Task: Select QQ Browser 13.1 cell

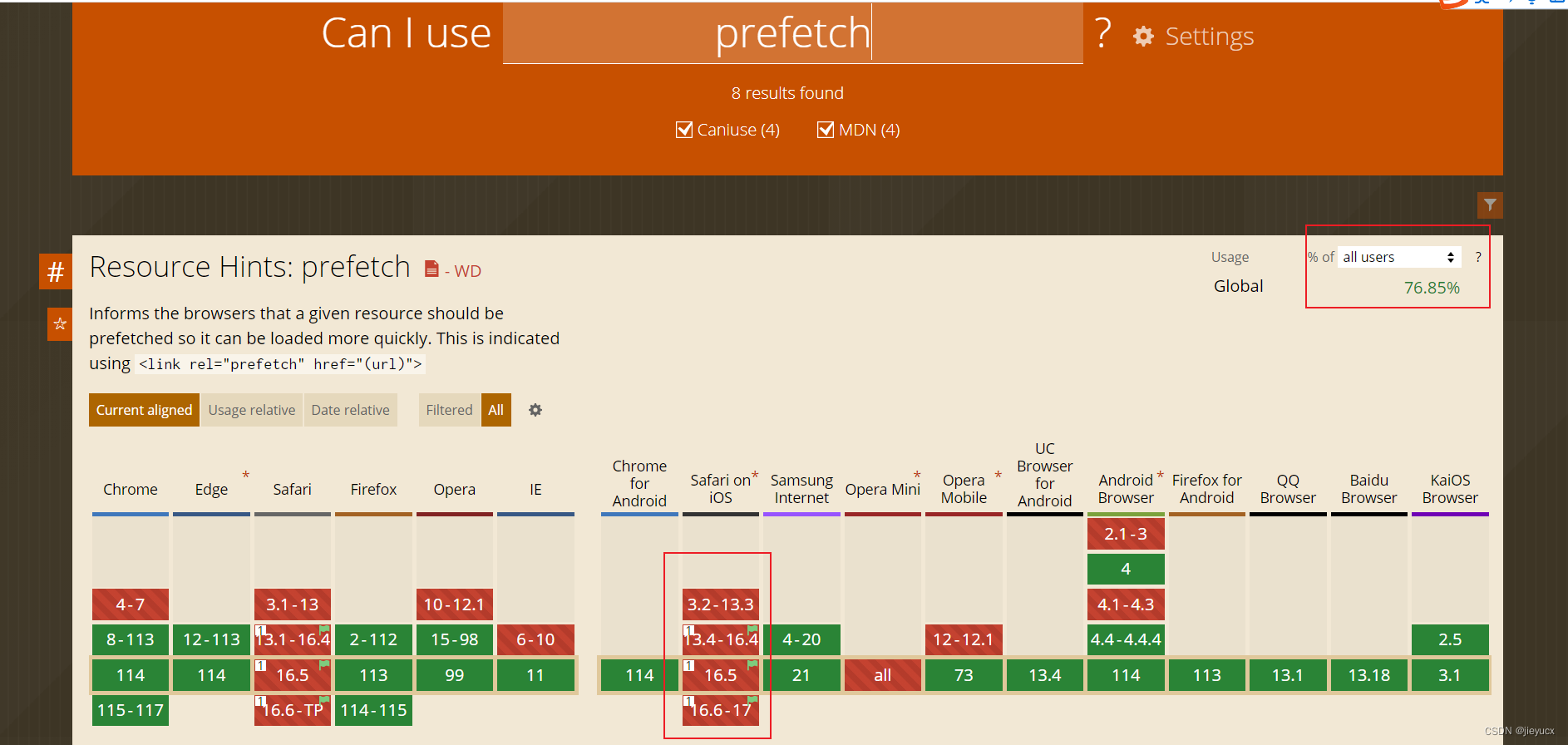Action: (1288, 675)
